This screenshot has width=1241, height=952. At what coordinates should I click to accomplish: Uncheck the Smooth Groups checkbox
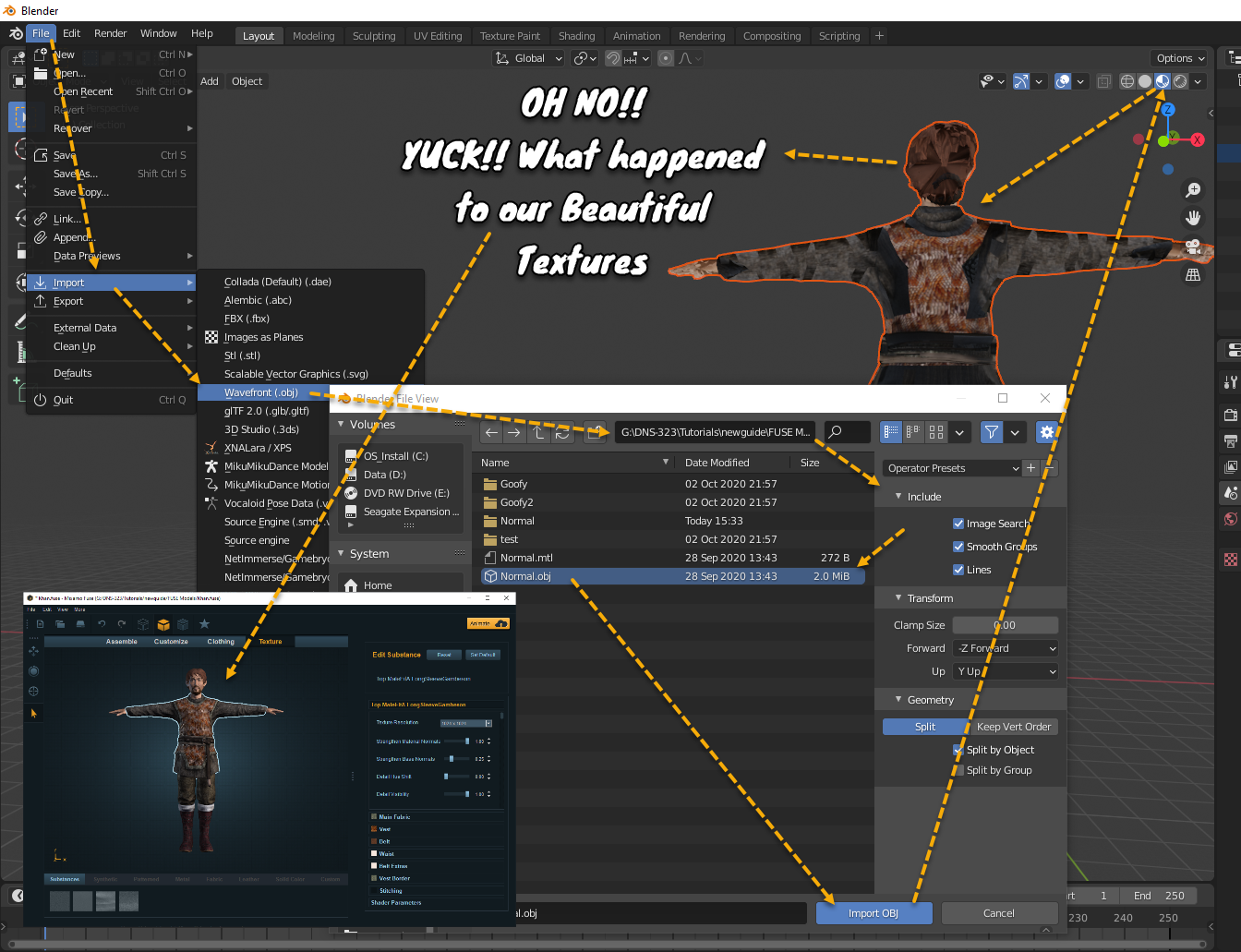click(x=958, y=547)
